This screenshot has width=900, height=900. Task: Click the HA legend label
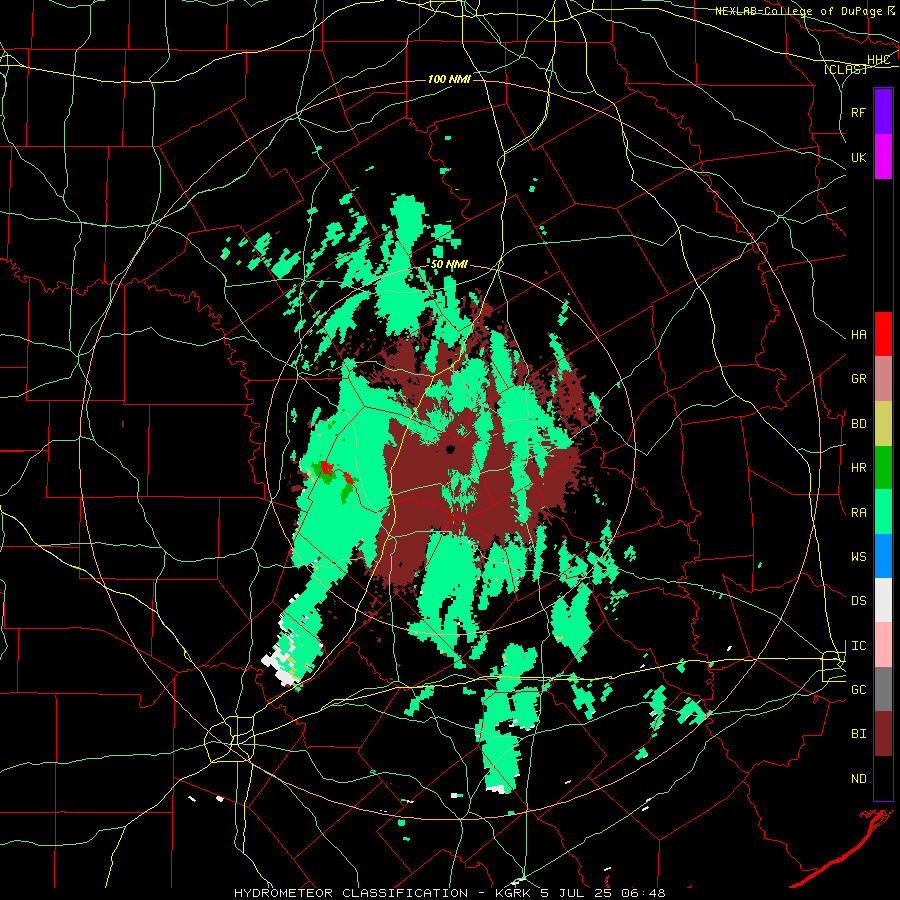[858, 334]
